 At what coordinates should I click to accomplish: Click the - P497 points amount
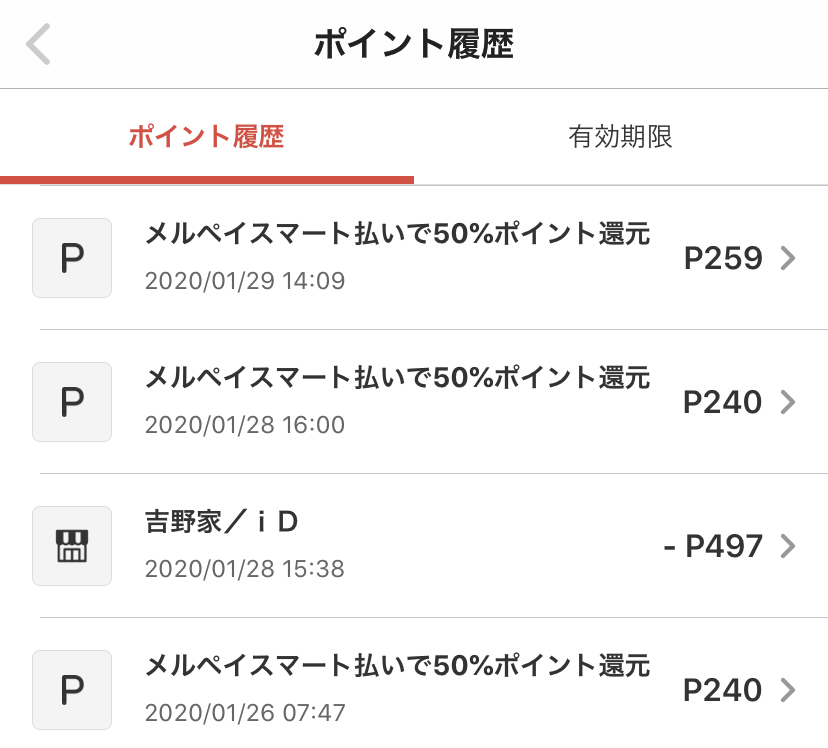713,546
